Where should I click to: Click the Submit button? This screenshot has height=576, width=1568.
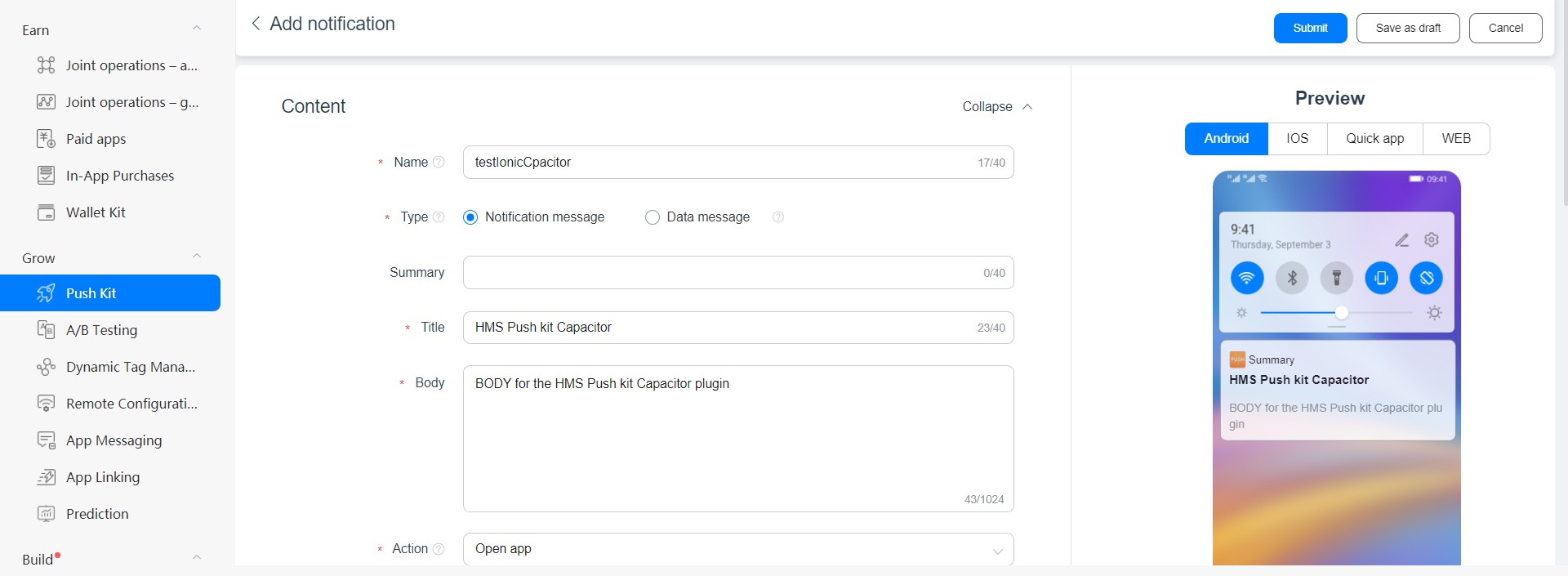coord(1310,28)
